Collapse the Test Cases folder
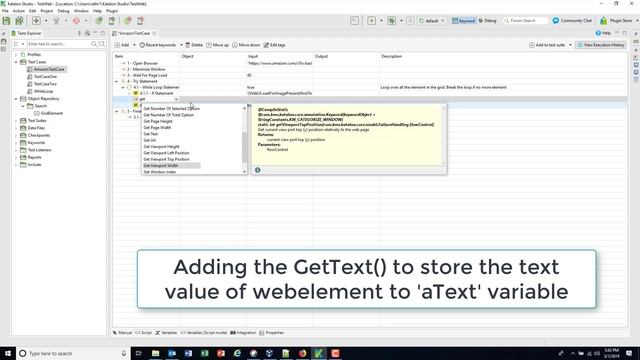The height and width of the screenshot is (360, 640). (x=16, y=62)
